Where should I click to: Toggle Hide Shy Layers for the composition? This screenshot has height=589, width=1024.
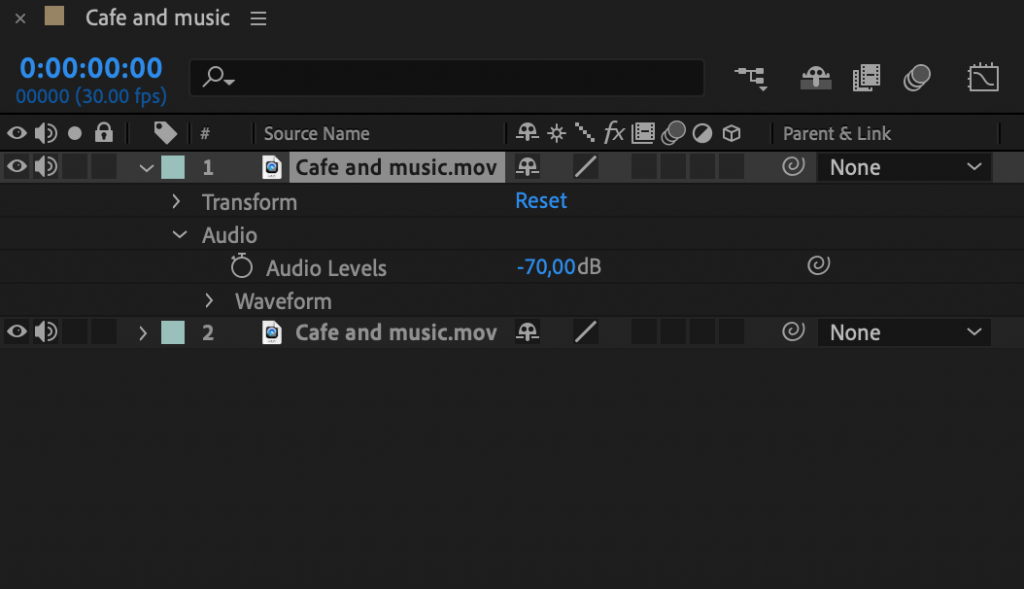coord(815,77)
